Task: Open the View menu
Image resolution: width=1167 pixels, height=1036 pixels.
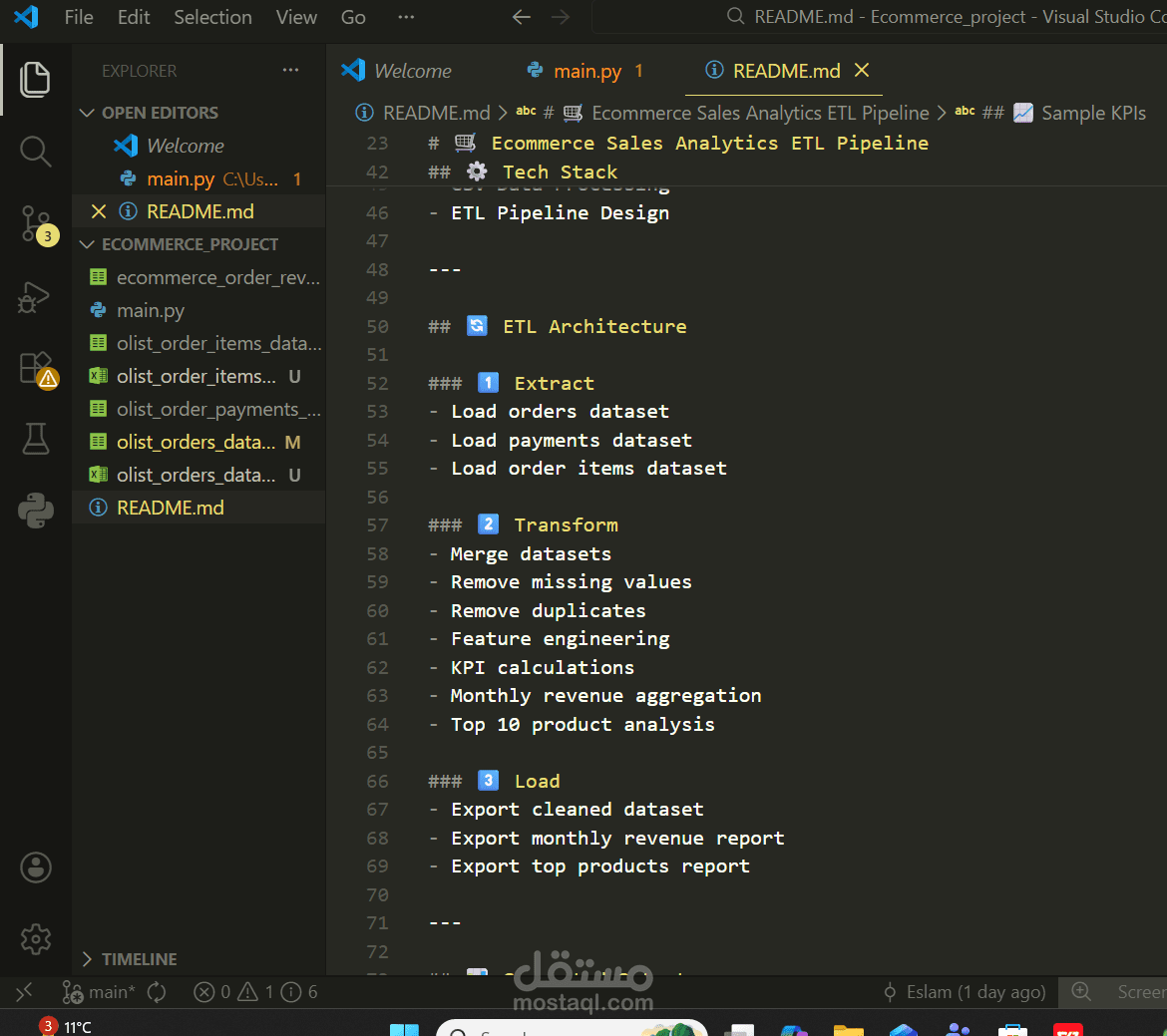Action: coord(296,16)
